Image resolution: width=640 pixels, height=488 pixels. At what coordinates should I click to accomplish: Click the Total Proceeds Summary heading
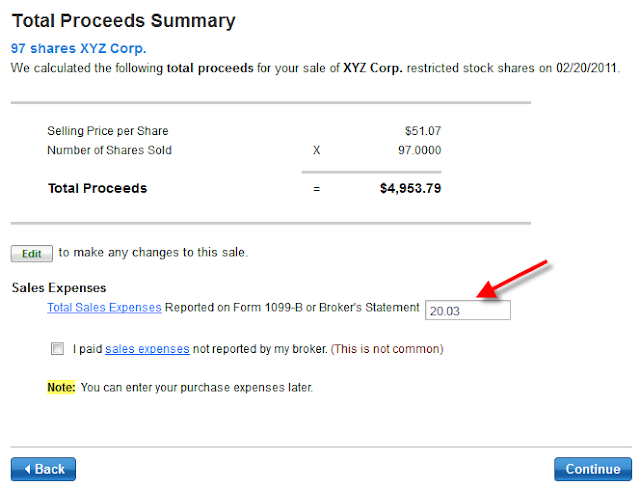point(123,20)
